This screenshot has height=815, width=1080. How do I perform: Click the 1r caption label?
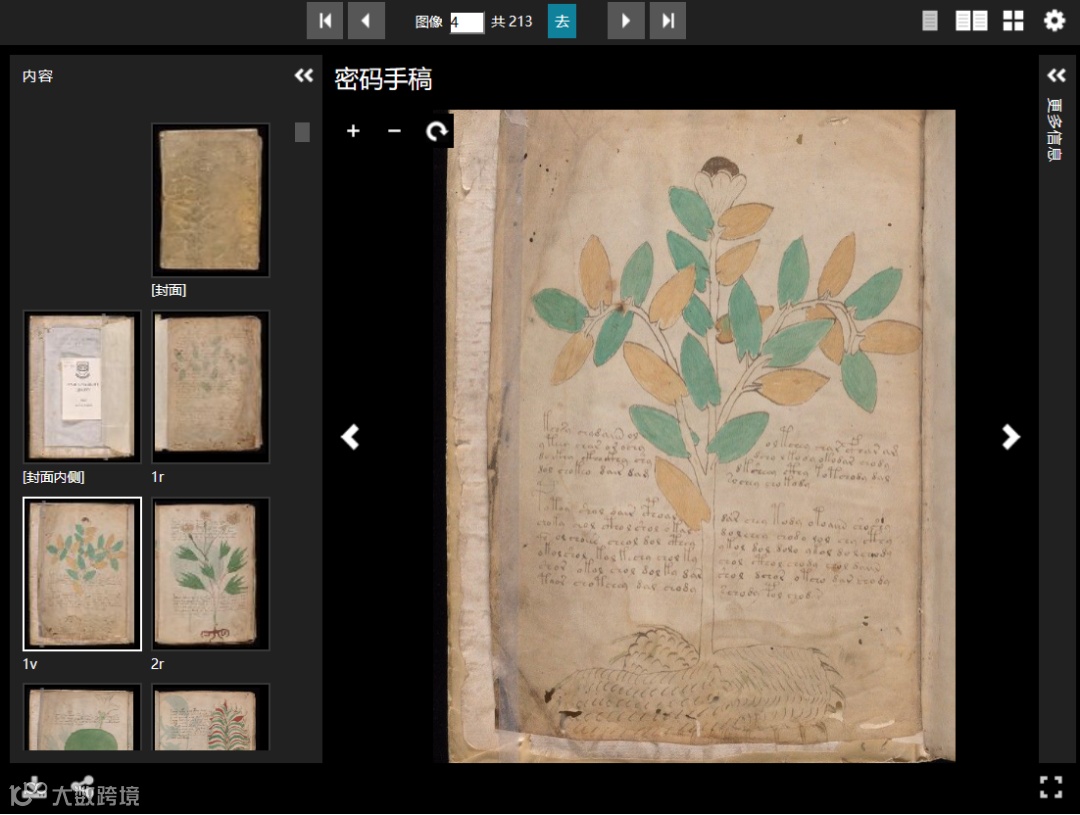[x=158, y=477]
